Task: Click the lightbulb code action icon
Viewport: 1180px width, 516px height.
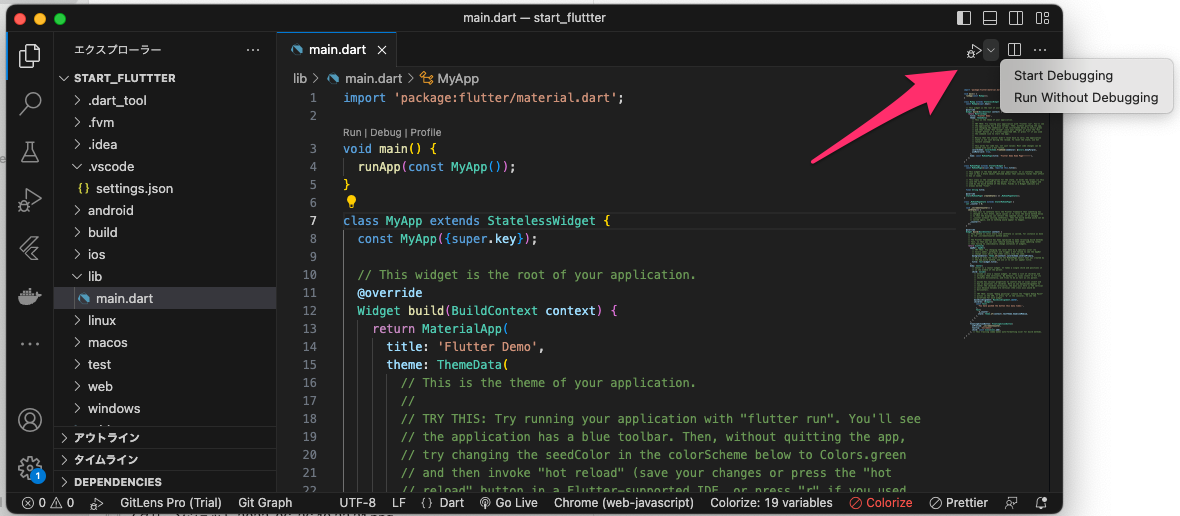Action: click(x=350, y=202)
